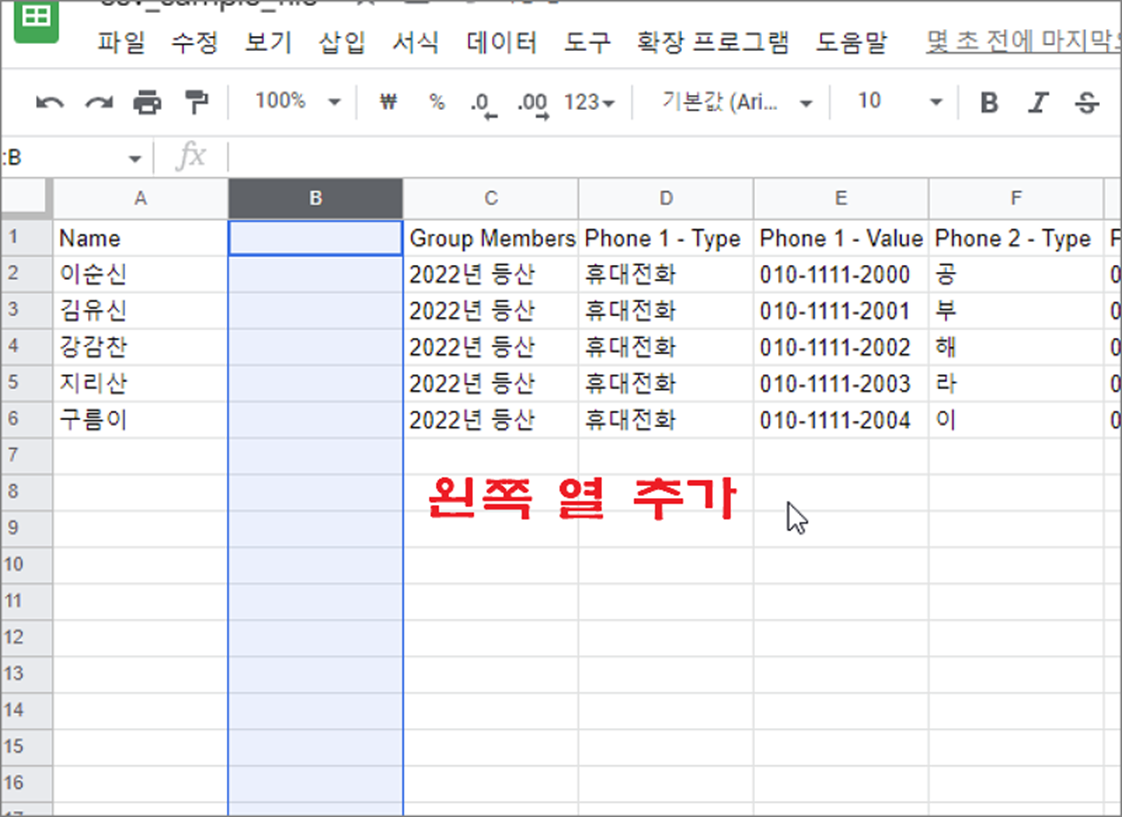
Task: Click cell 010-1111-2001
Action: tap(841, 310)
